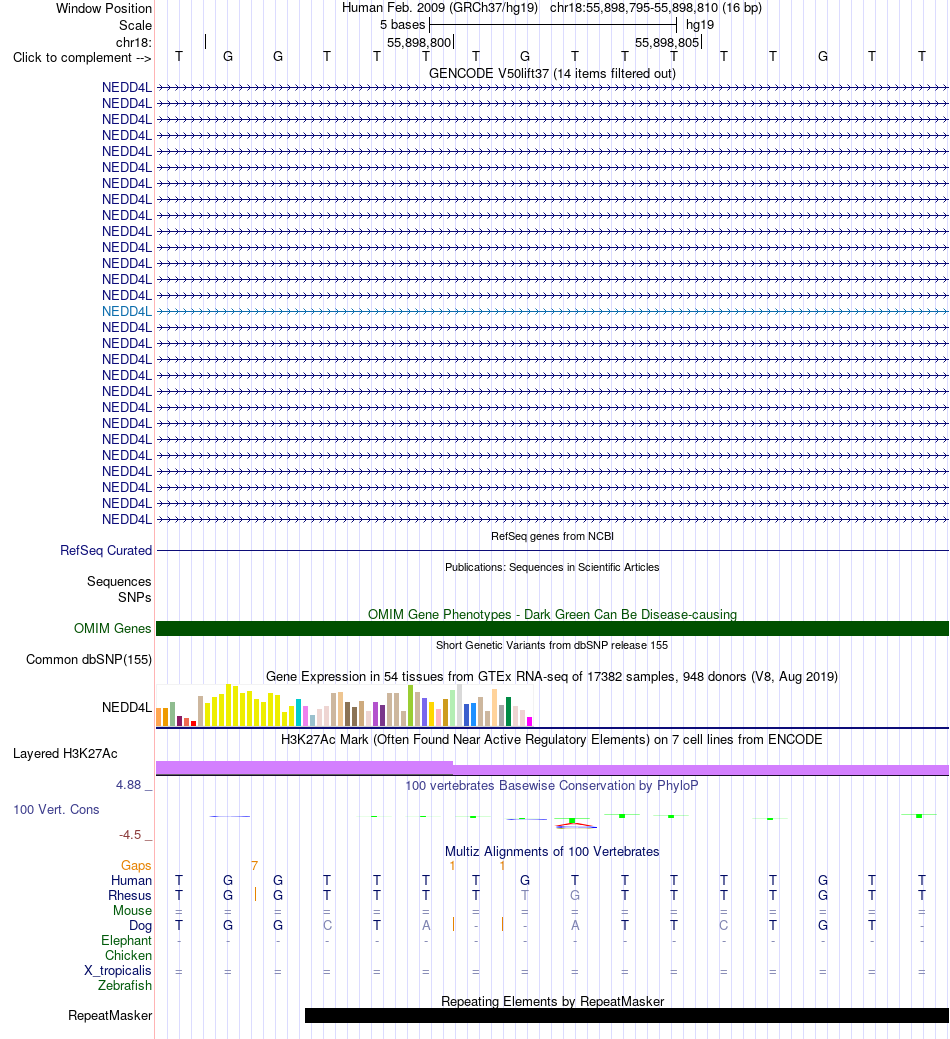Click the '4.88' PhyloP upper scale value
This screenshot has height=1039, width=950.
(x=129, y=785)
